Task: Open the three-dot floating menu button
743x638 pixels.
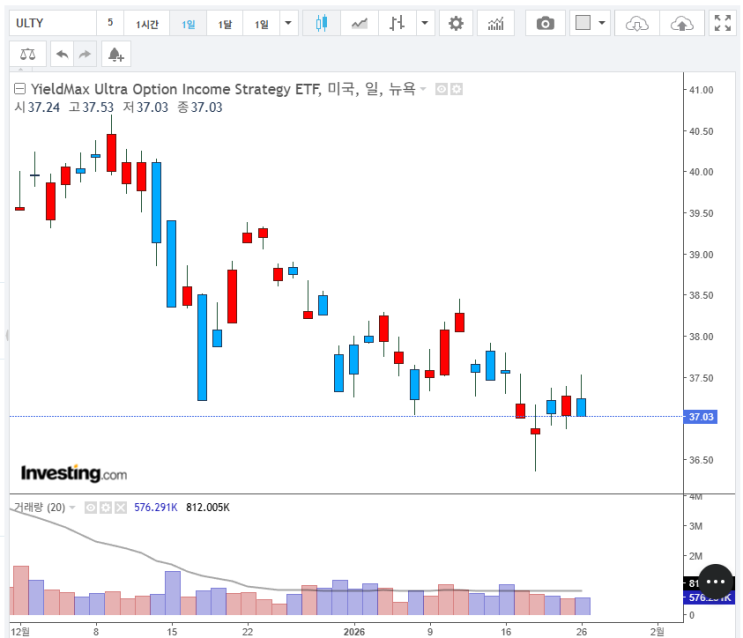Action: coord(716,582)
